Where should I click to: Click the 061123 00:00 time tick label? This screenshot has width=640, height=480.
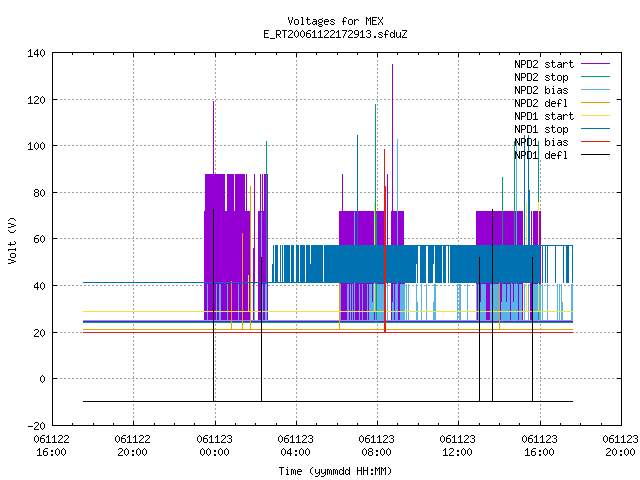click(x=215, y=446)
